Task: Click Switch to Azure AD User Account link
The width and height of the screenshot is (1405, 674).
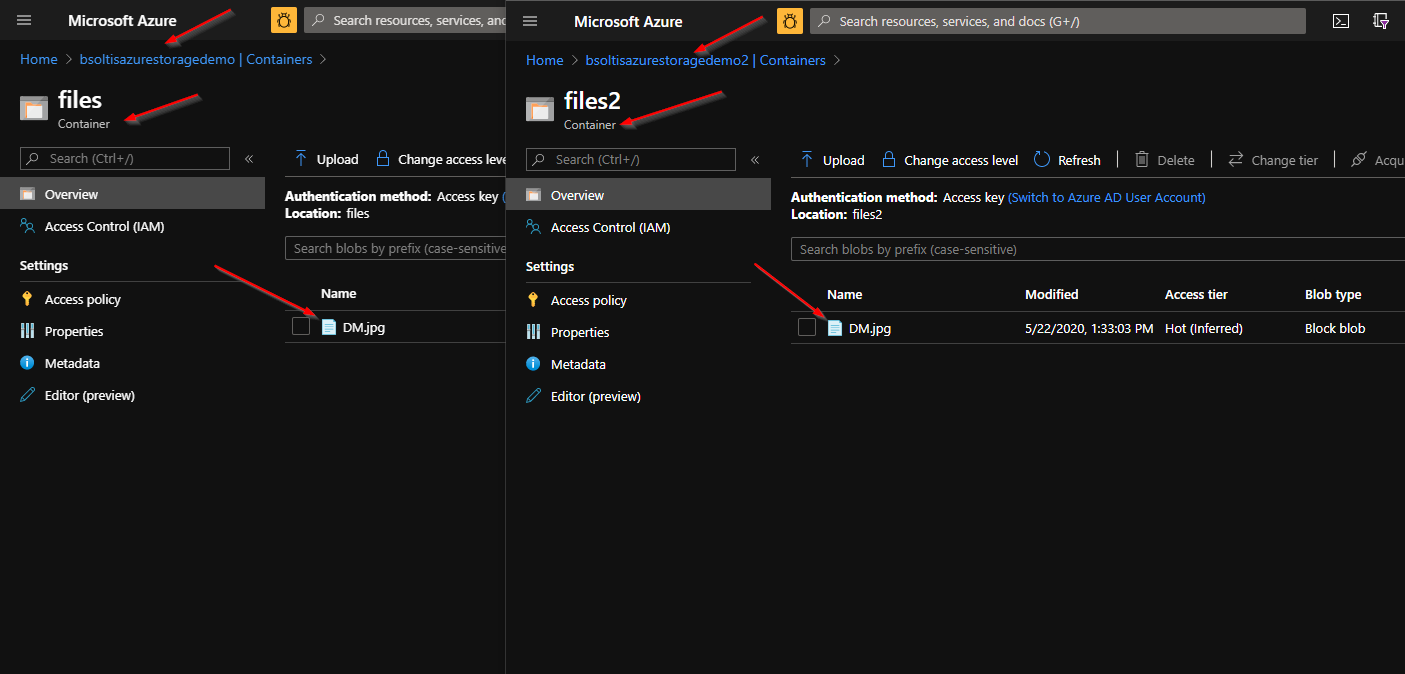Action: 1106,197
